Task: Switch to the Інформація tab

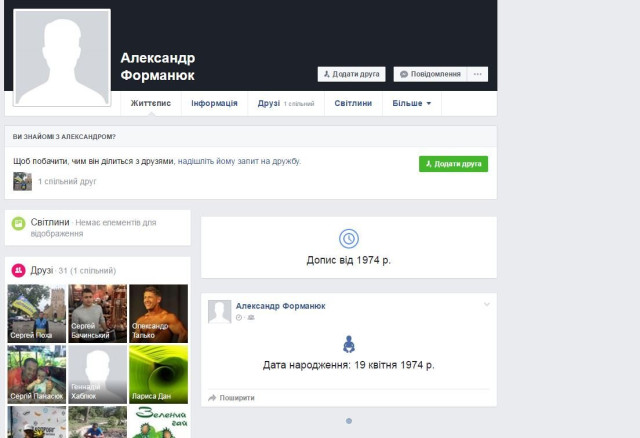Action: pyautogui.click(x=214, y=103)
